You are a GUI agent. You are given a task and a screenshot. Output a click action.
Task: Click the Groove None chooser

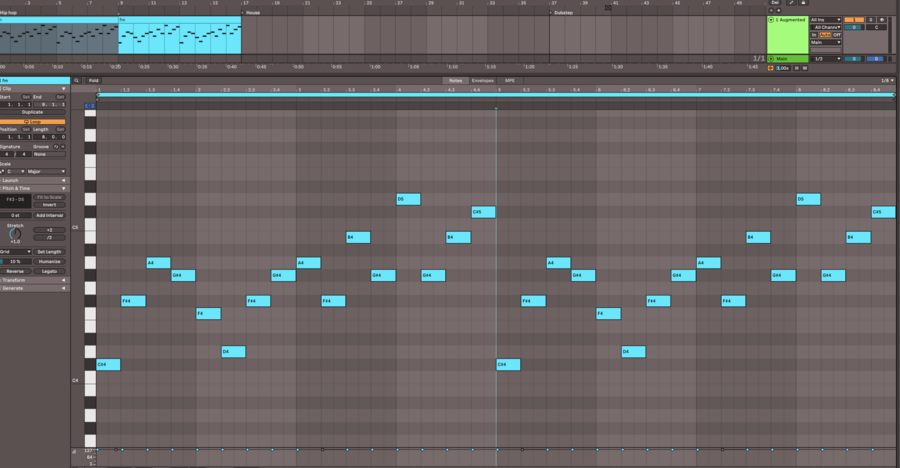(49, 154)
